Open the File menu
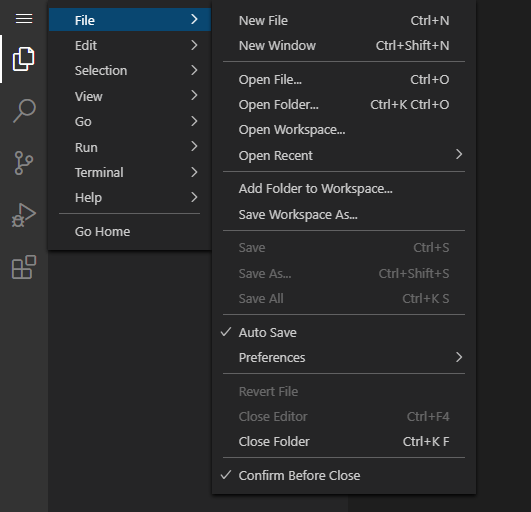 (x=130, y=20)
